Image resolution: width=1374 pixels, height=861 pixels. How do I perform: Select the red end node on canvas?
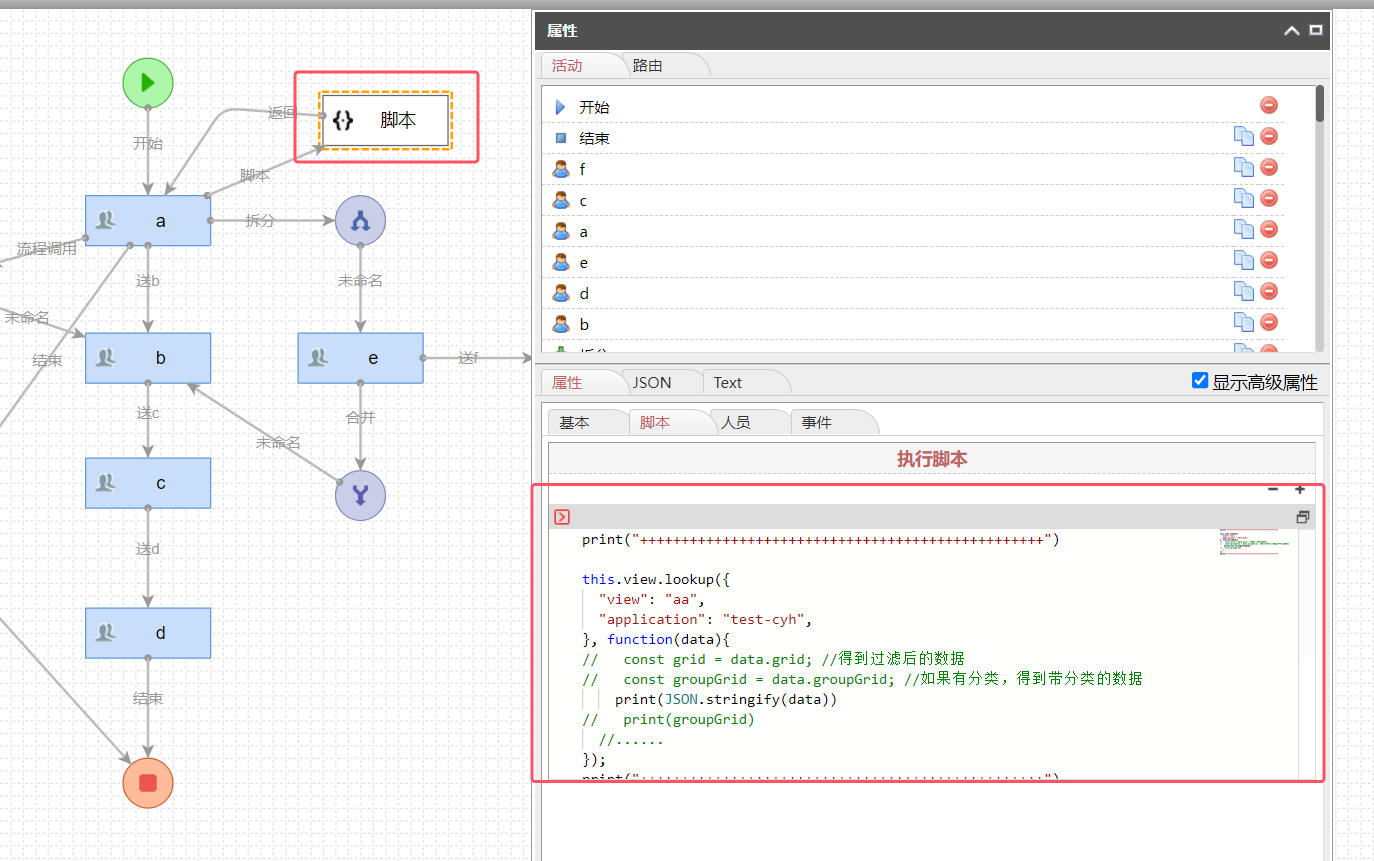(148, 782)
